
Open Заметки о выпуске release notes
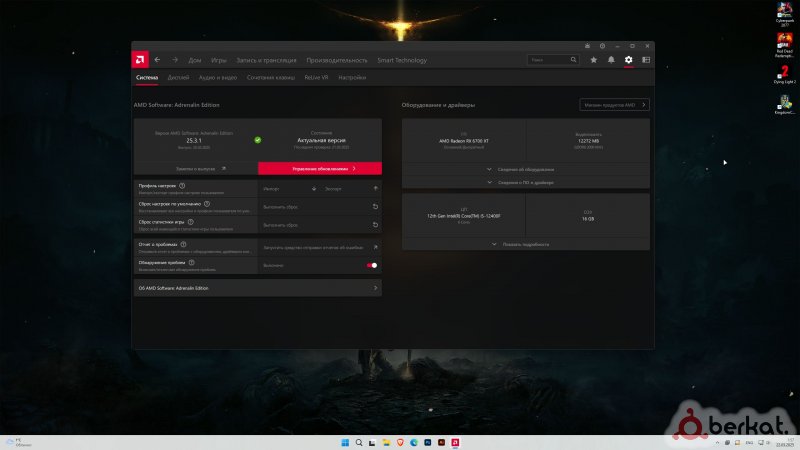pyautogui.click(x=196, y=168)
